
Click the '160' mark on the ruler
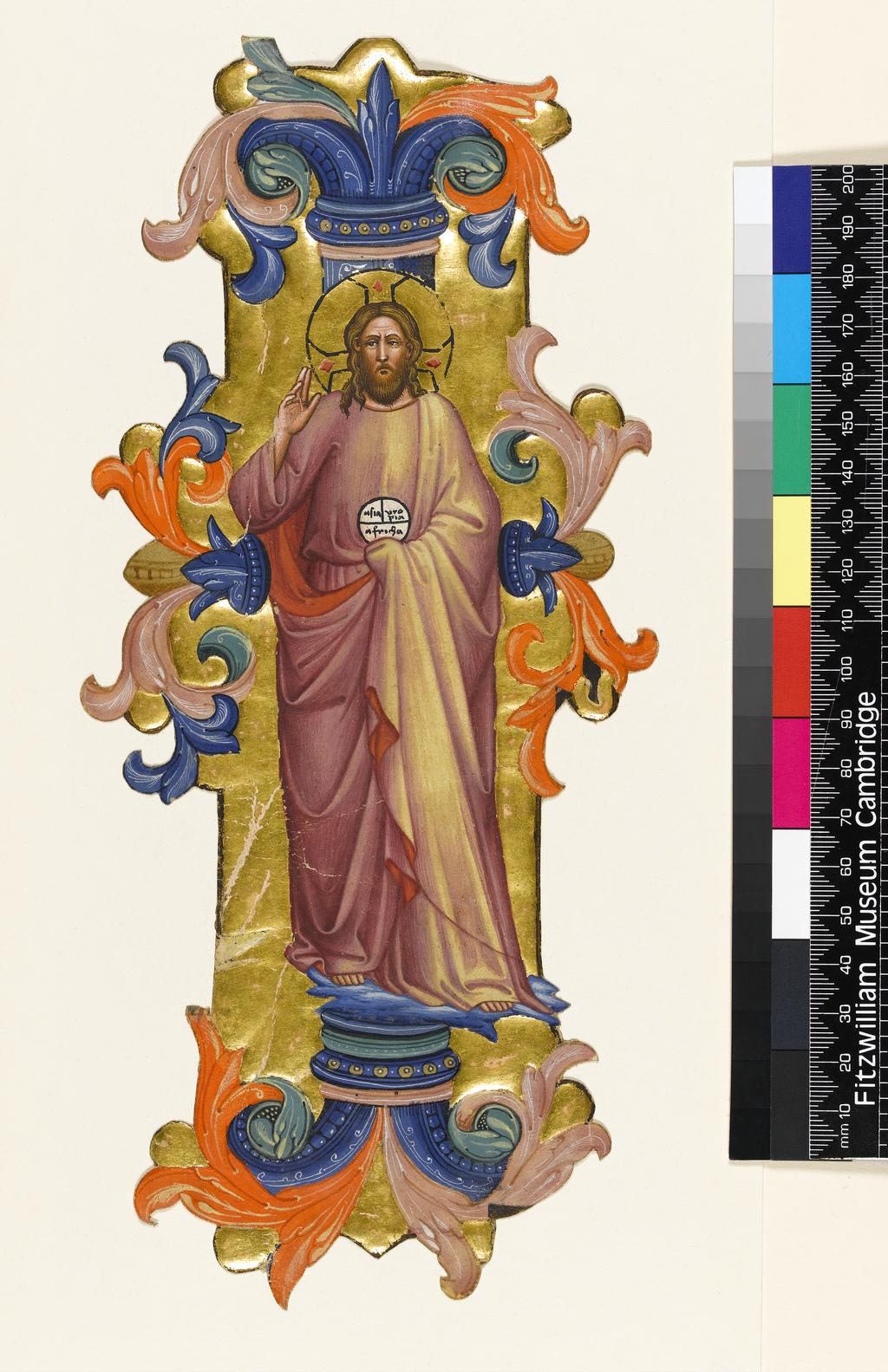click(848, 377)
